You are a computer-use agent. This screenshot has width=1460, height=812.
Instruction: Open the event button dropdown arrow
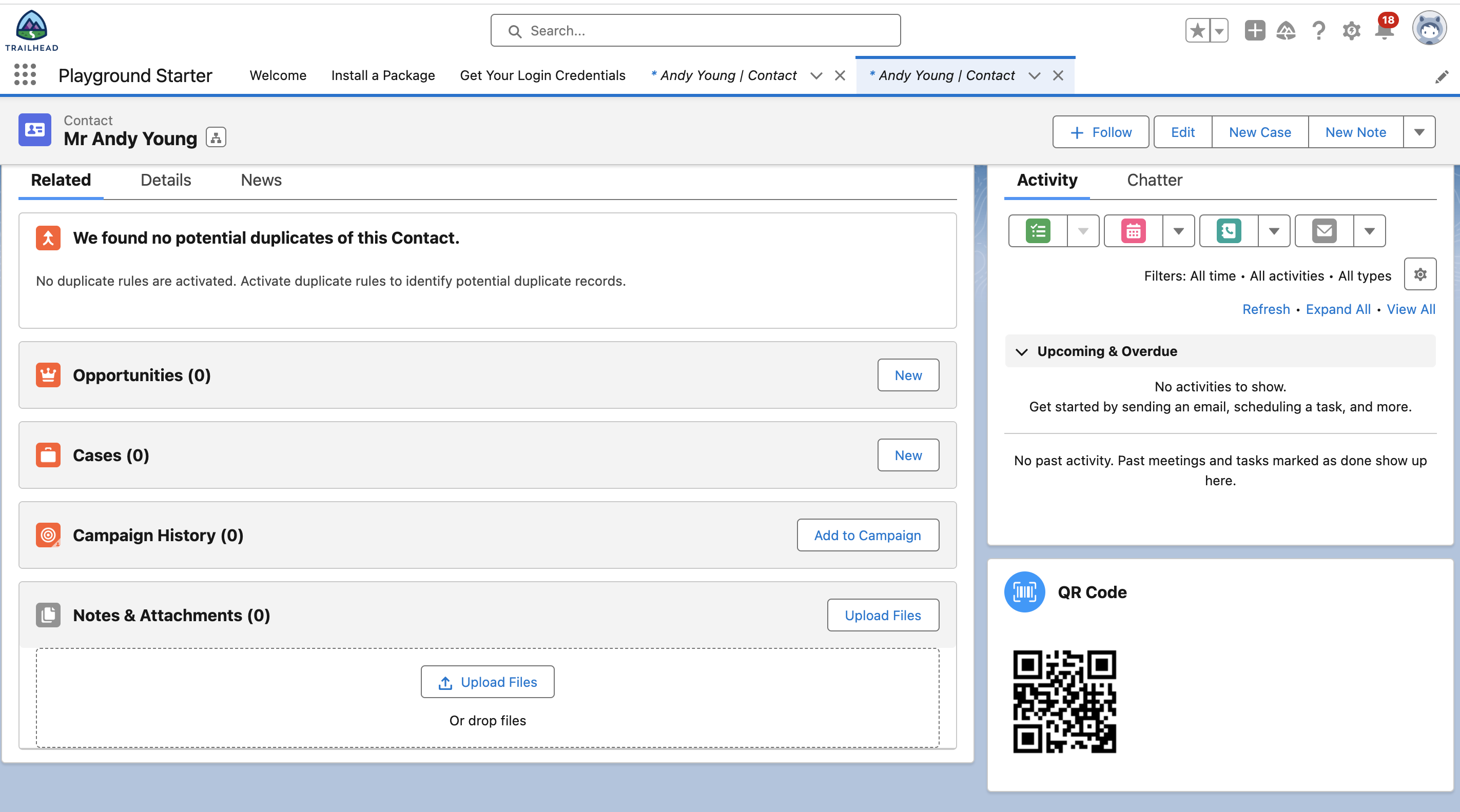click(x=1179, y=231)
